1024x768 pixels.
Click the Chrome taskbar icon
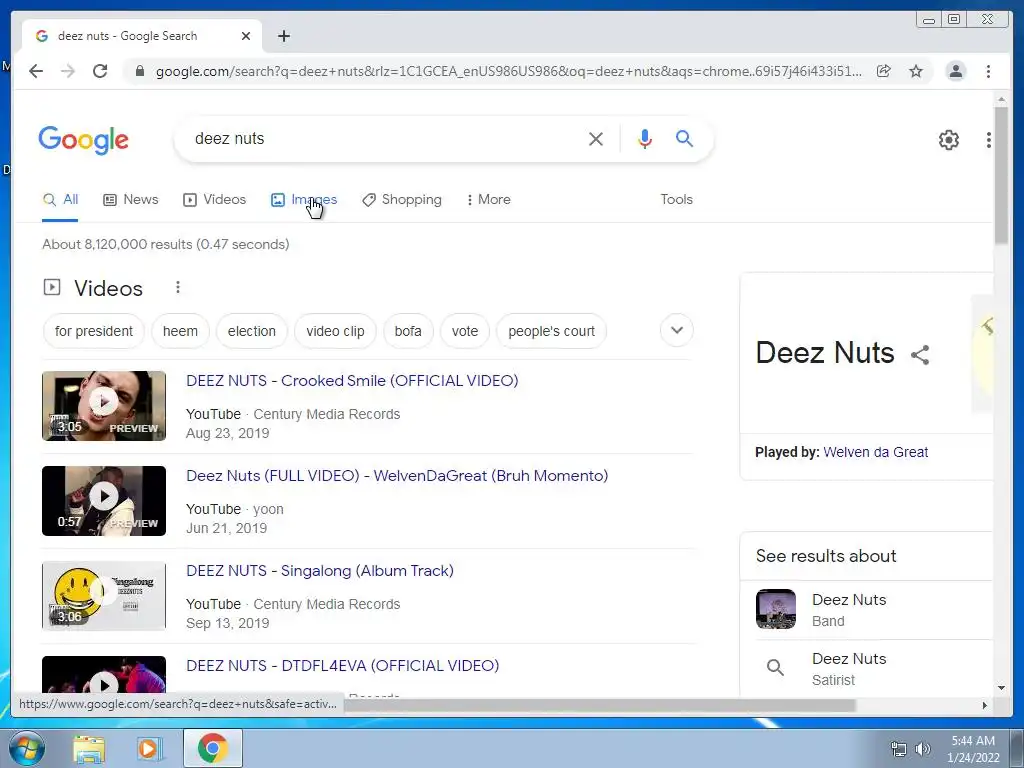212,748
